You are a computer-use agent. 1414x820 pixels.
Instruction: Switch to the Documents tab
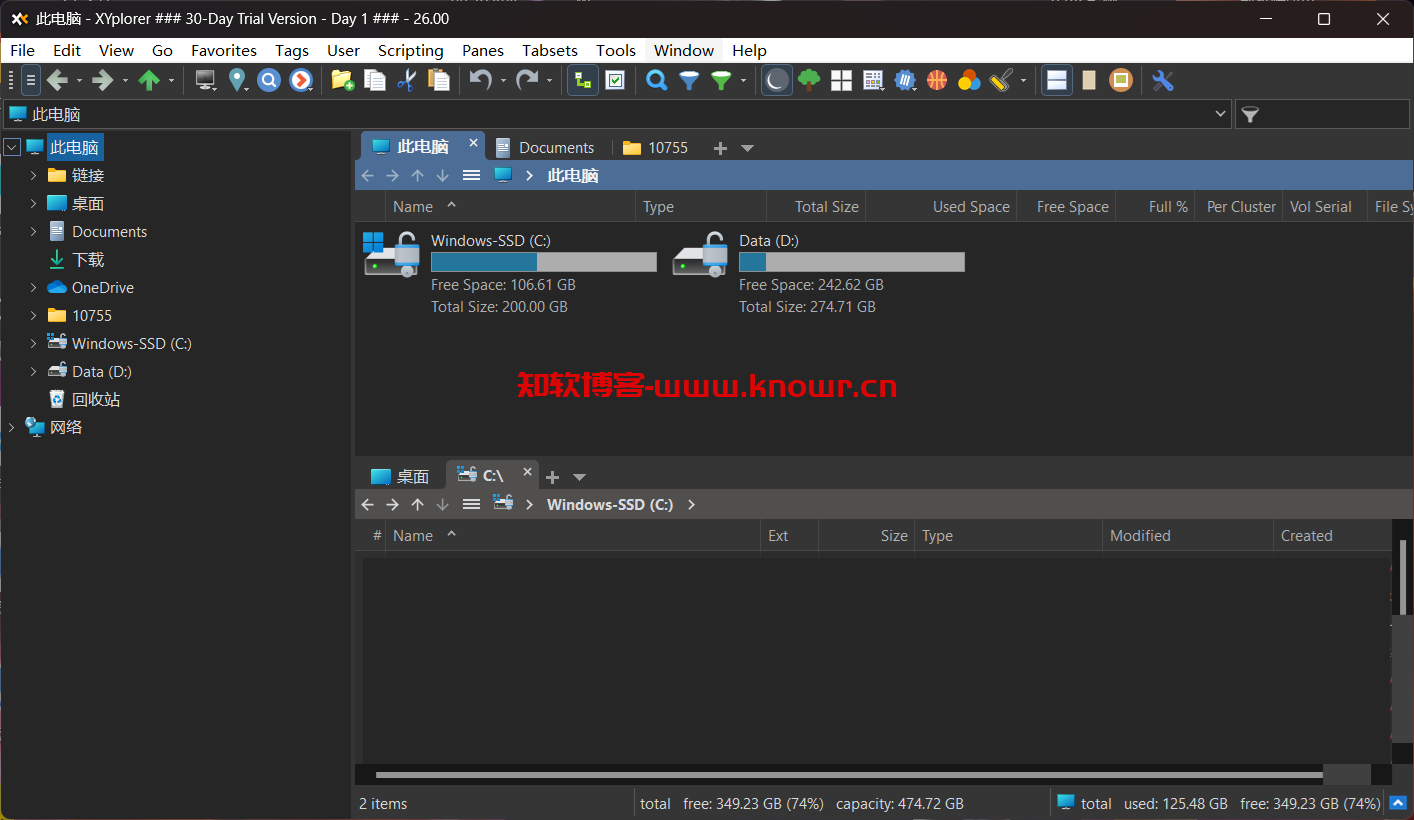click(545, 147)
